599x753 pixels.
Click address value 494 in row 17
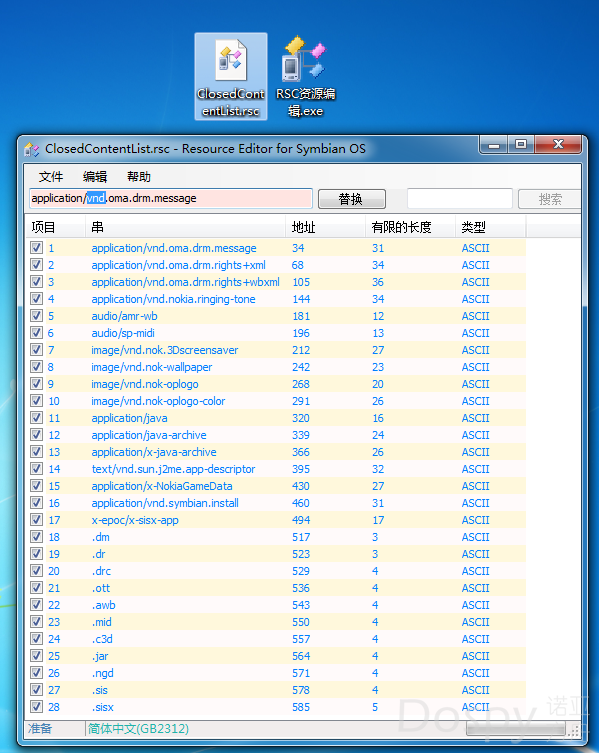coord(301,520)
